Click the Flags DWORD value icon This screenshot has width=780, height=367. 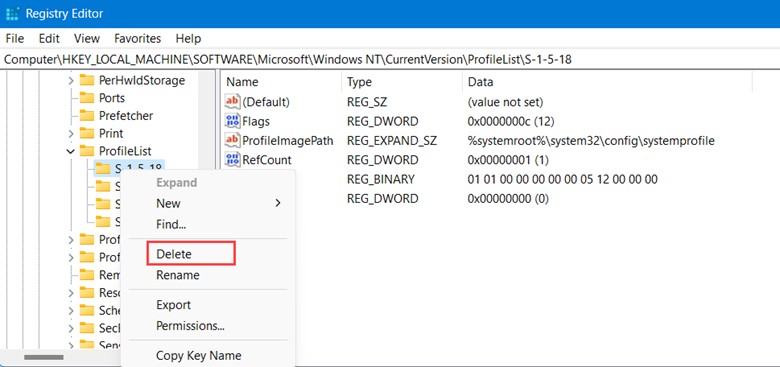232,121
